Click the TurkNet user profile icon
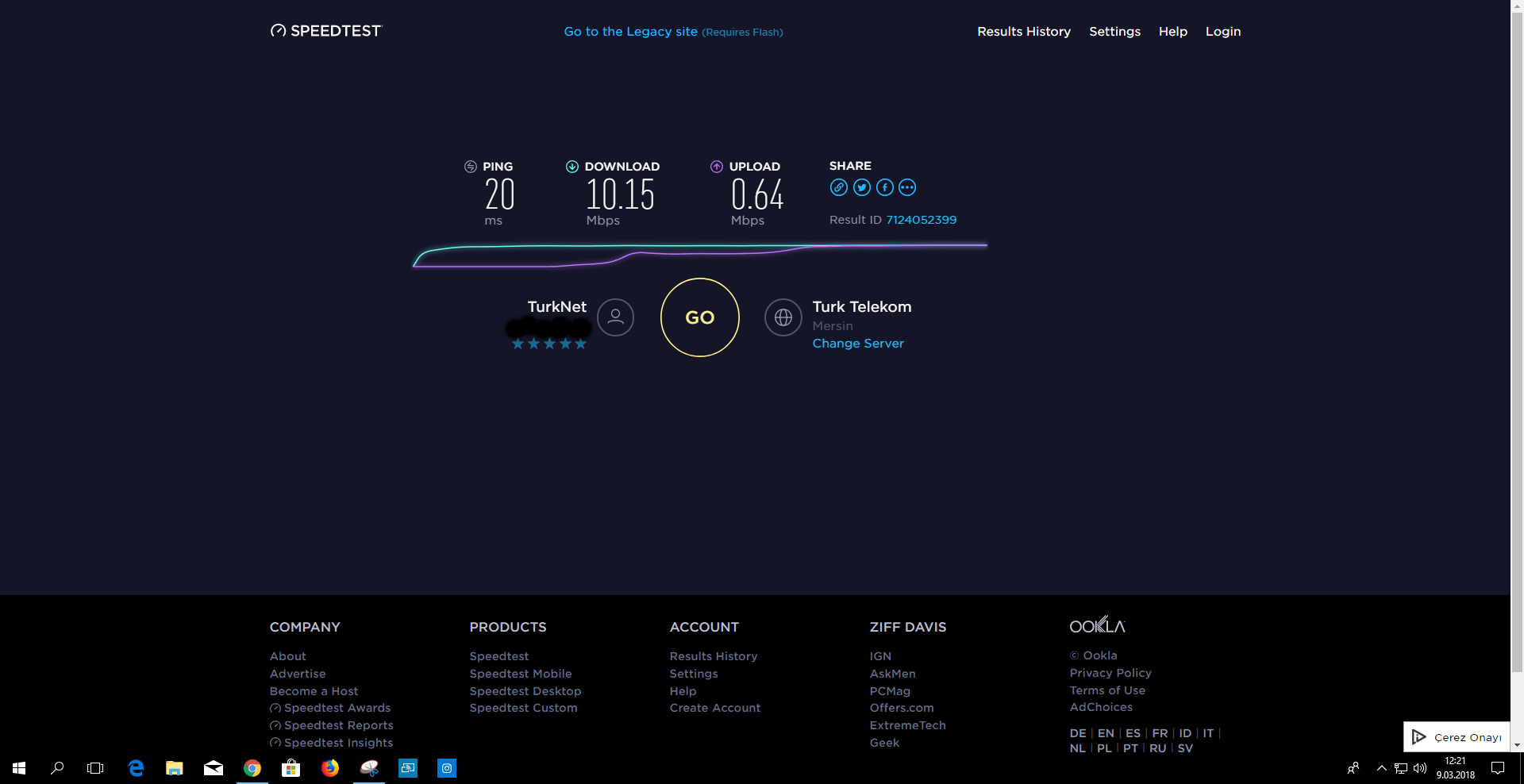 pyautogui.click(x=615, y=317)
